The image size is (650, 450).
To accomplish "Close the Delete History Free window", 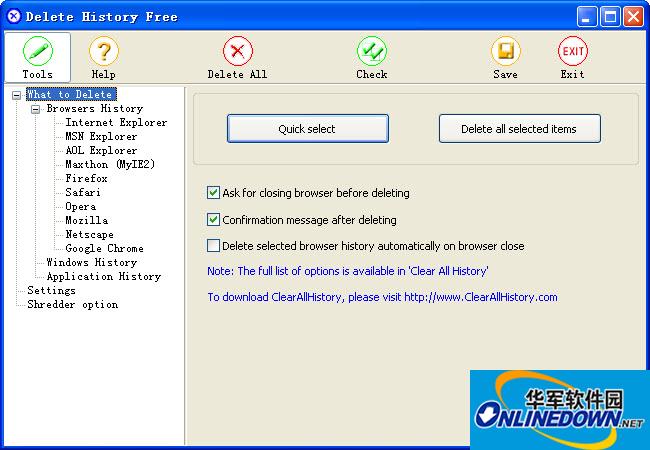I will [x=633, y=17].
